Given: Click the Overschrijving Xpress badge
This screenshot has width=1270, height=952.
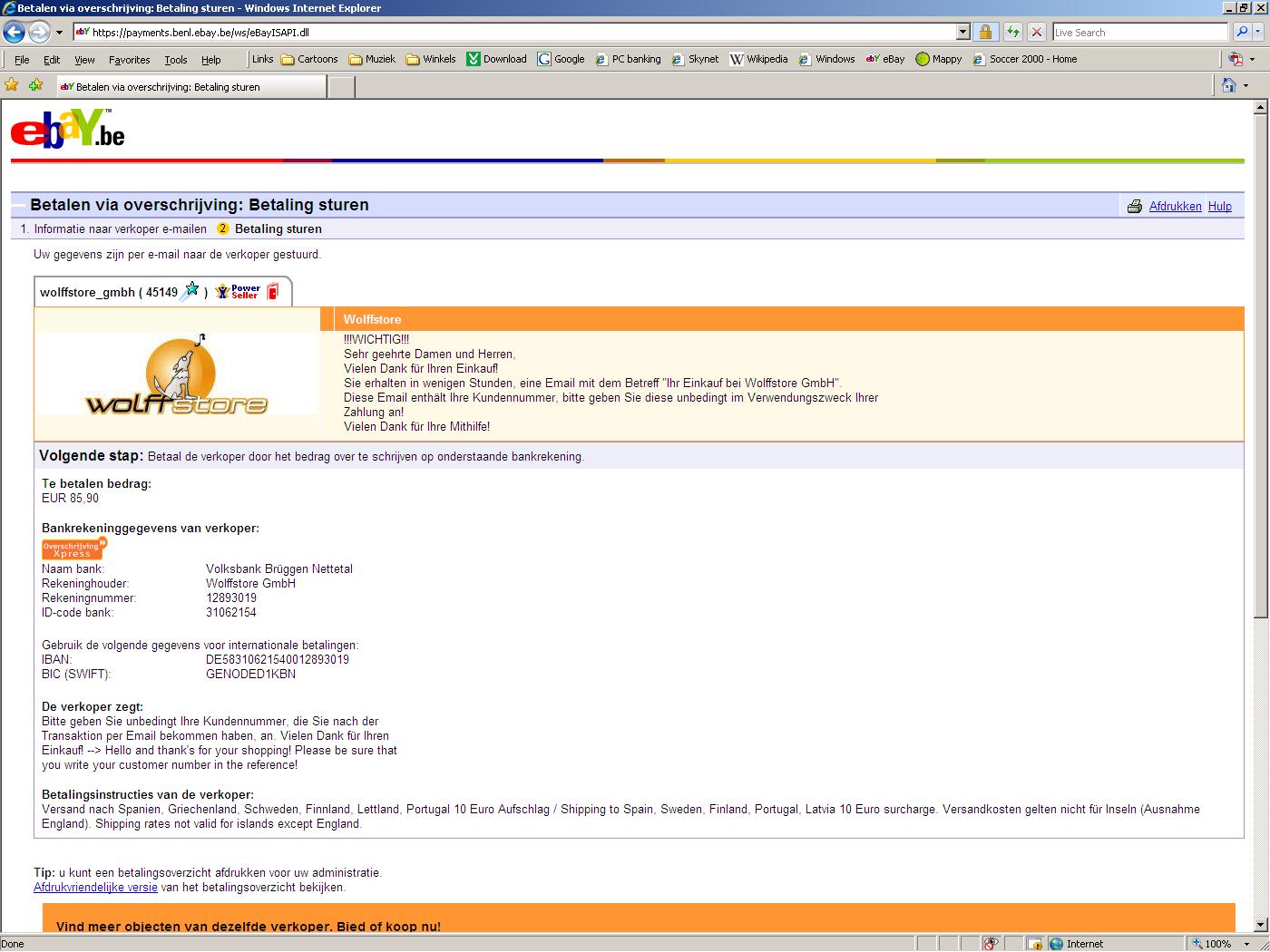Looking at the screenshot, I should (x=74, y=549).
